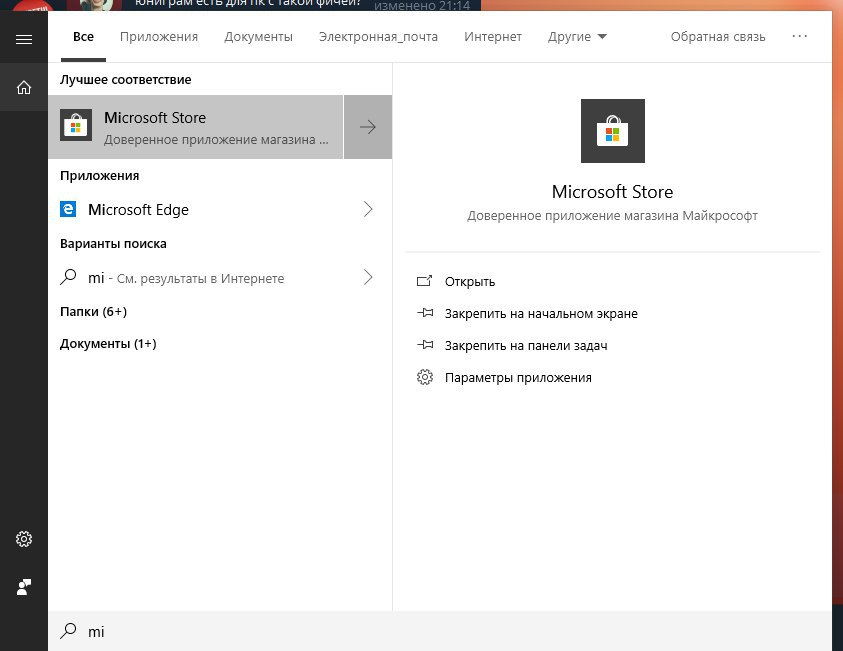The image size is (843, 651).
Task: Expand Документы (1+) group
Action: click(108, 344)
